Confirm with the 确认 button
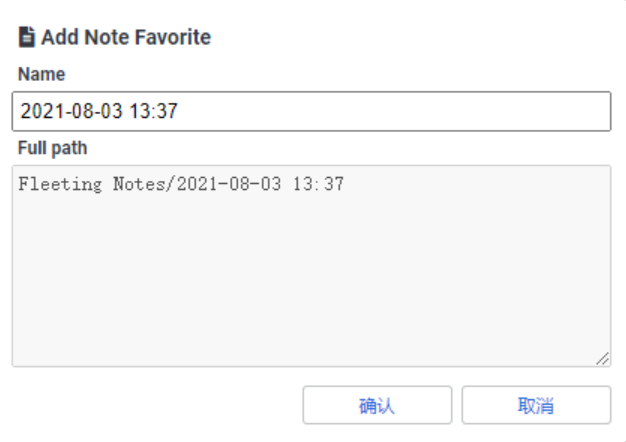This screenshot has height=442, width=626. click(377, 405)
